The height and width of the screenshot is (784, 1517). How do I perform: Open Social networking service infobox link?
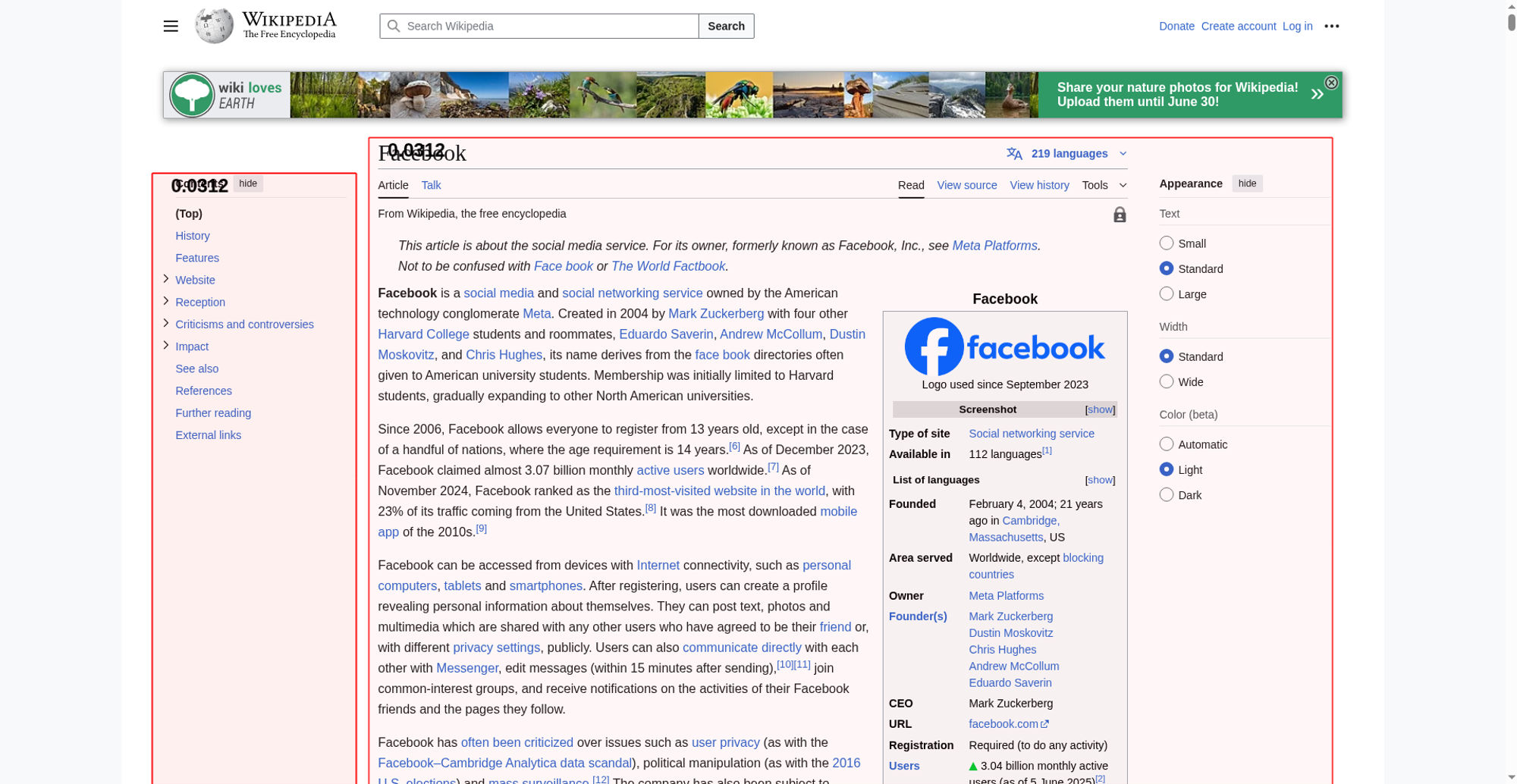pyautogui.click(x=1032, y=434)
